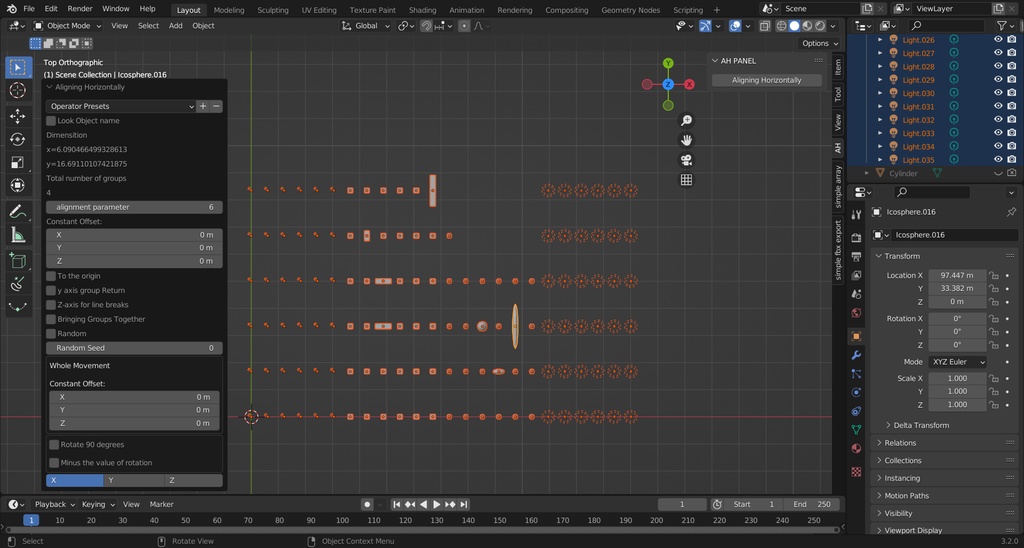Switch to rendered viewport shading

pyautogui.click(x=819, y=26)
